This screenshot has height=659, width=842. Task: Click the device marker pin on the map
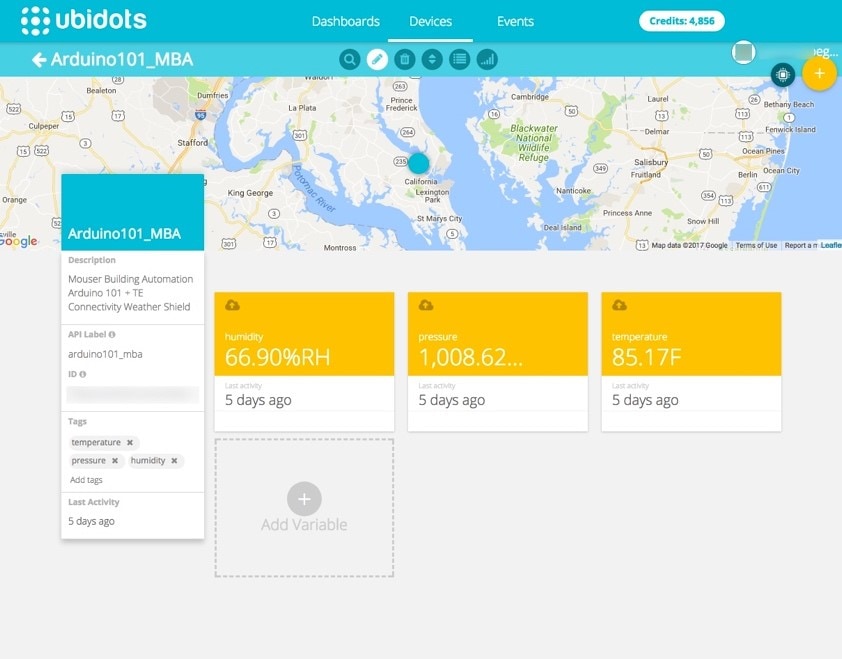(x=417, y=161)
